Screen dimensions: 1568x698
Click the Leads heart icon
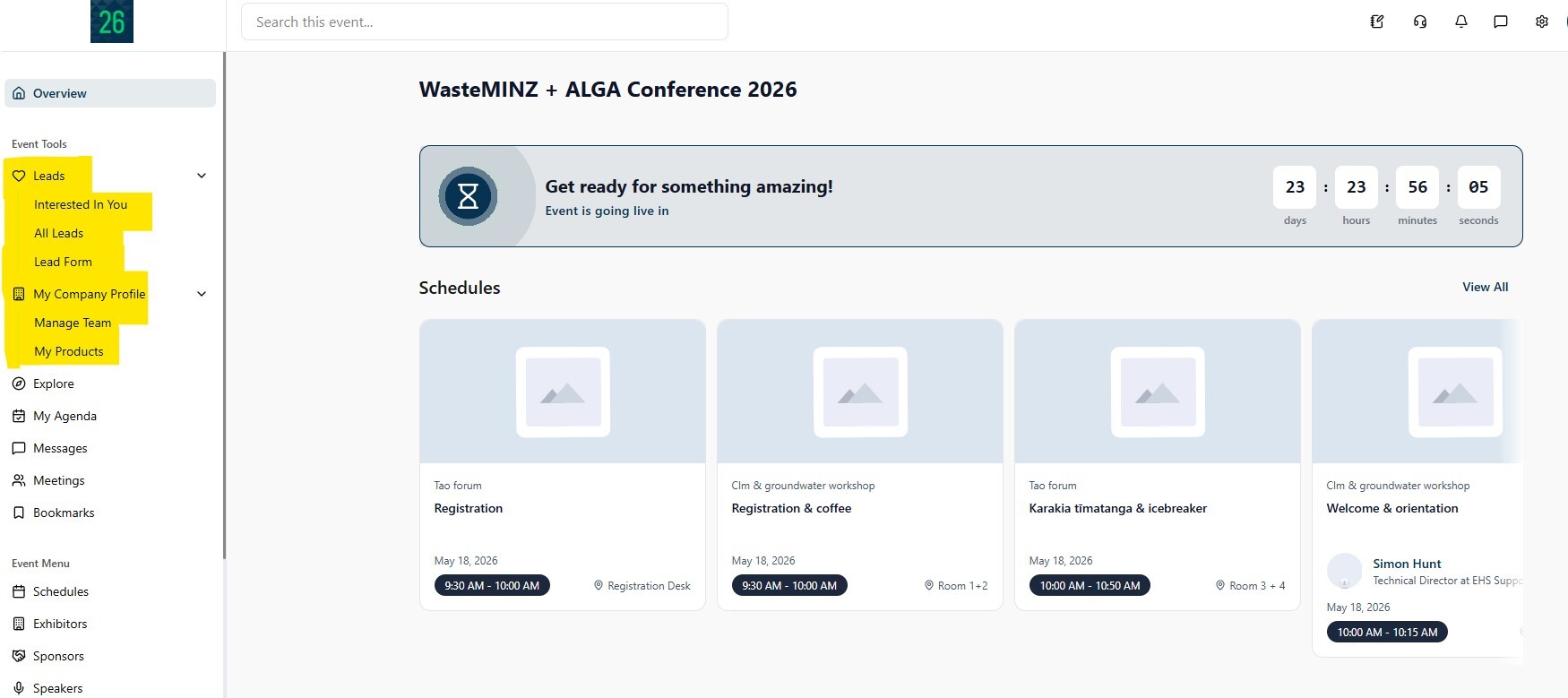[19, 176]
